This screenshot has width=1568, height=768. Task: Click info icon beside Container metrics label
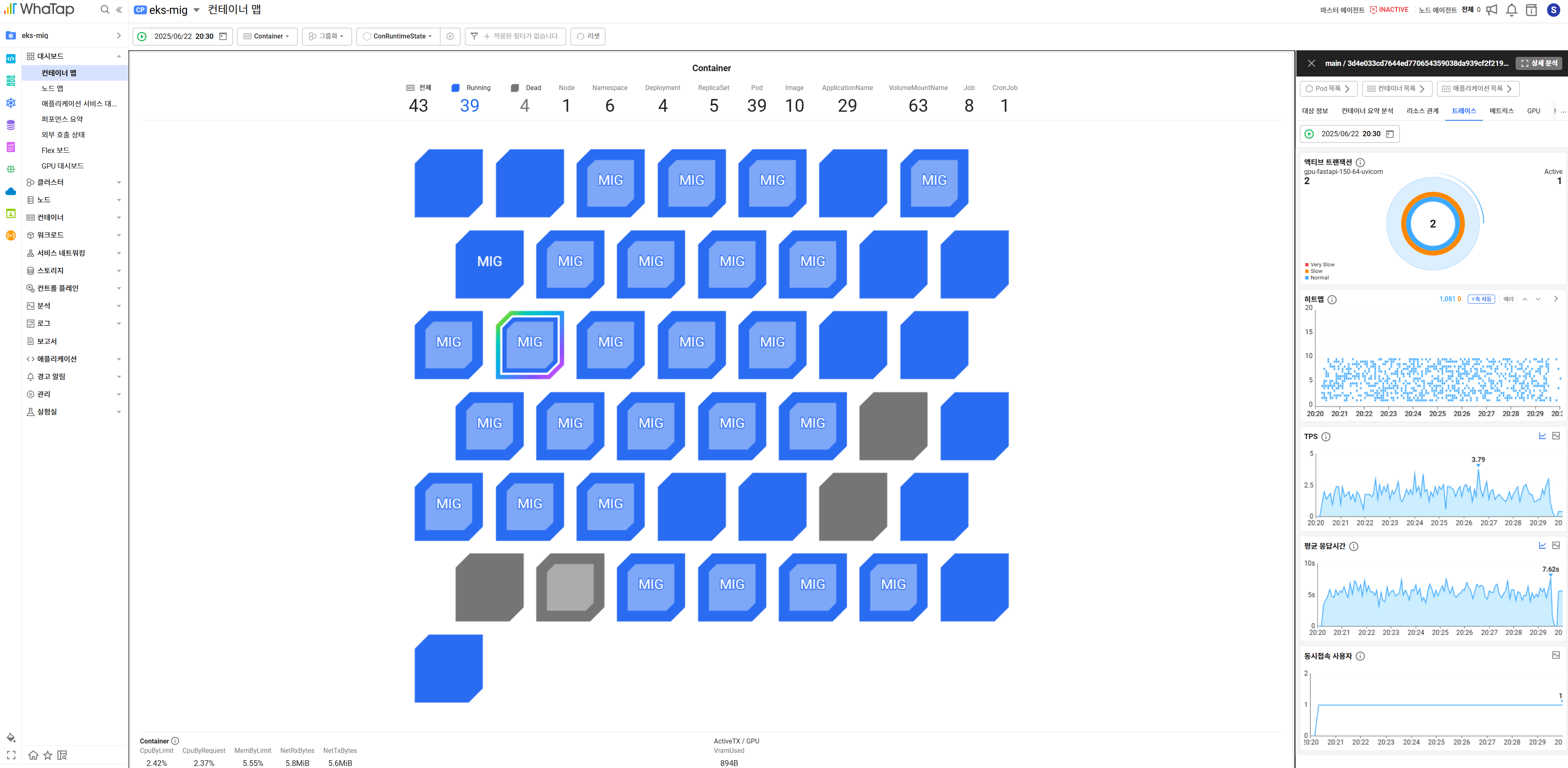tap(175, 741)
